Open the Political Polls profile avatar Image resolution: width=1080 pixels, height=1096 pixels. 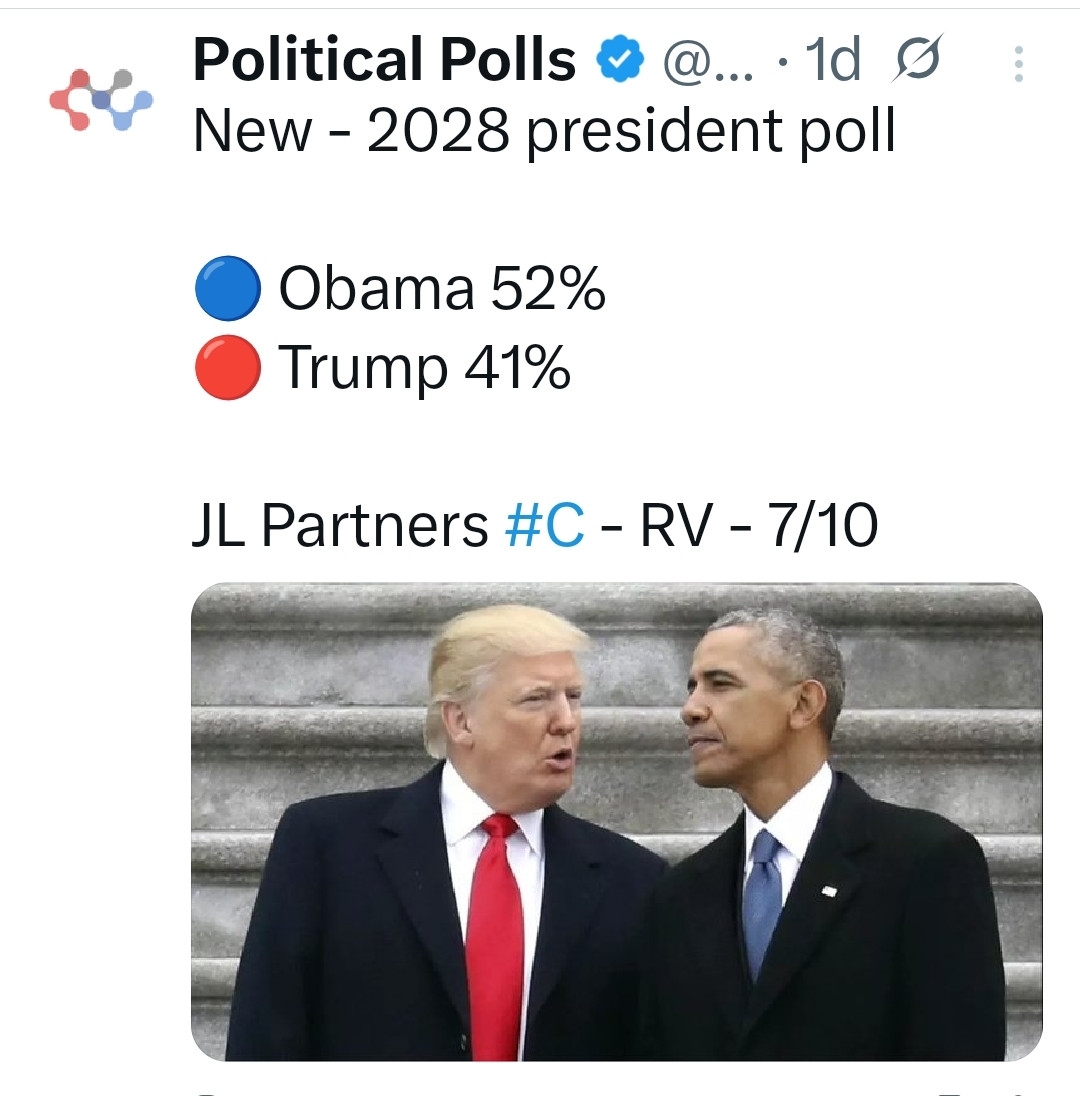(101, 100)
